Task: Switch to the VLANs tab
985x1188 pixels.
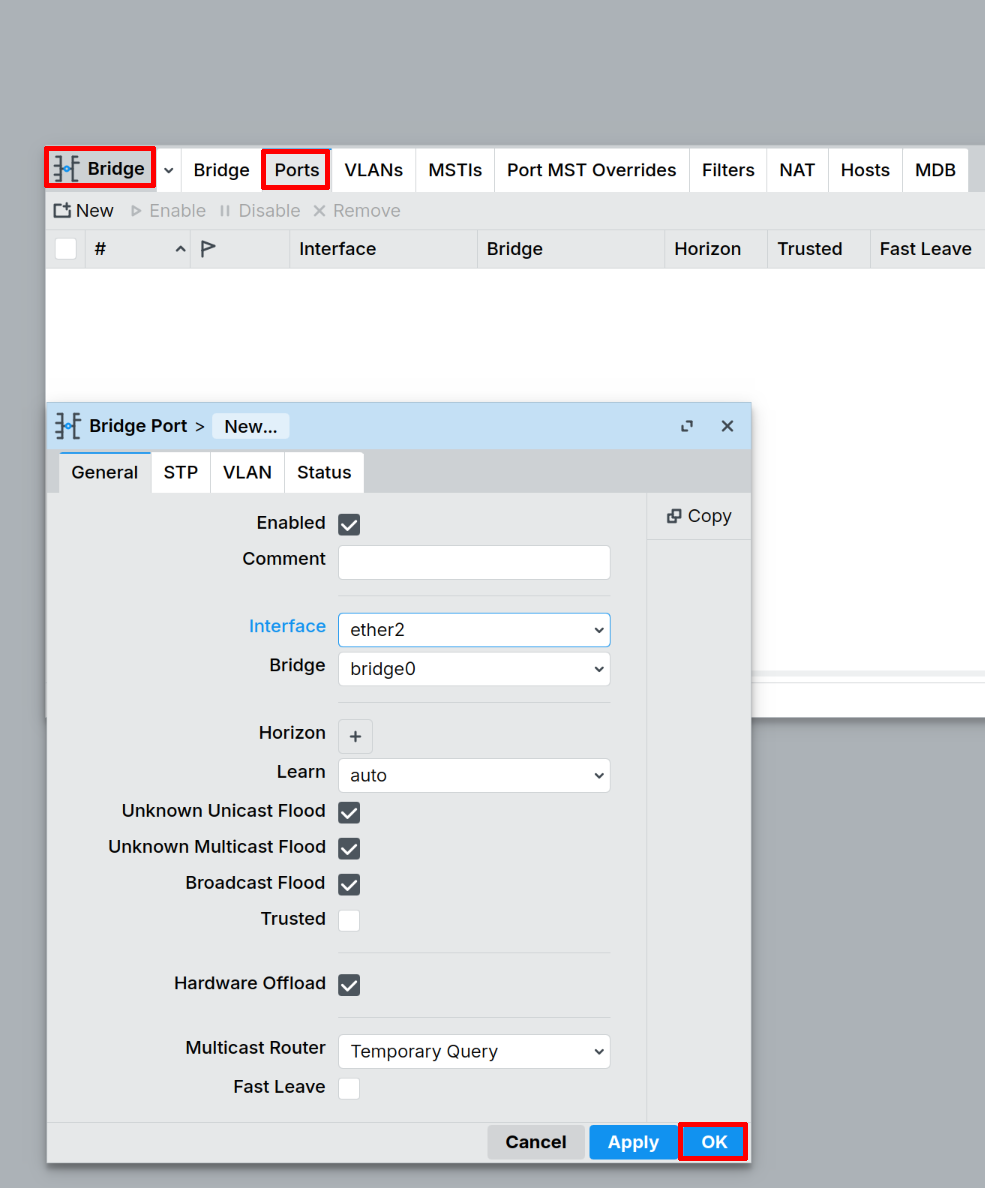Action: tap(372, 170)
